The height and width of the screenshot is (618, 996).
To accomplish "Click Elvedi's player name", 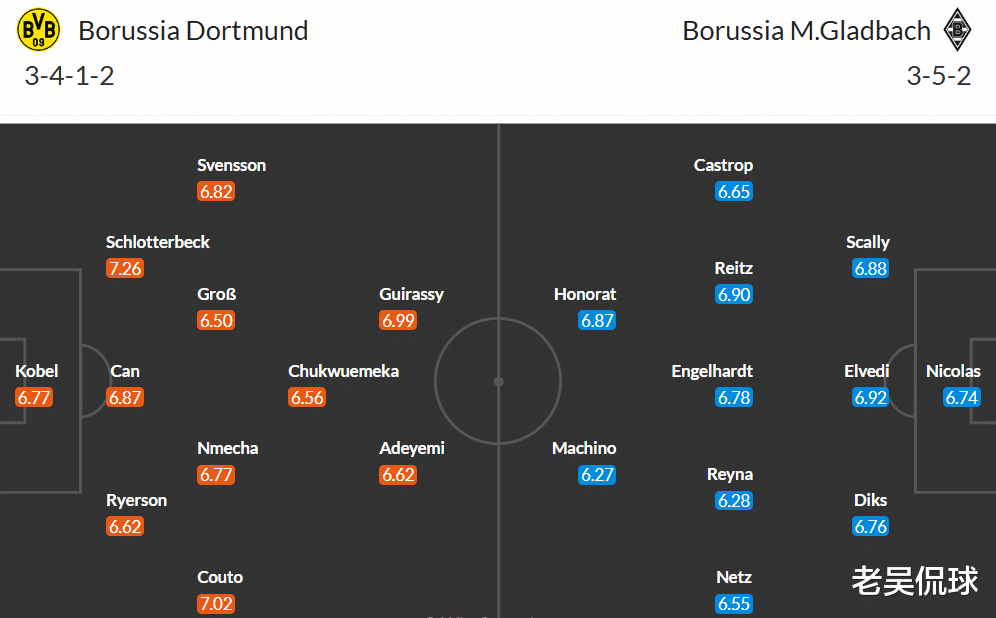I will (866, 371).
